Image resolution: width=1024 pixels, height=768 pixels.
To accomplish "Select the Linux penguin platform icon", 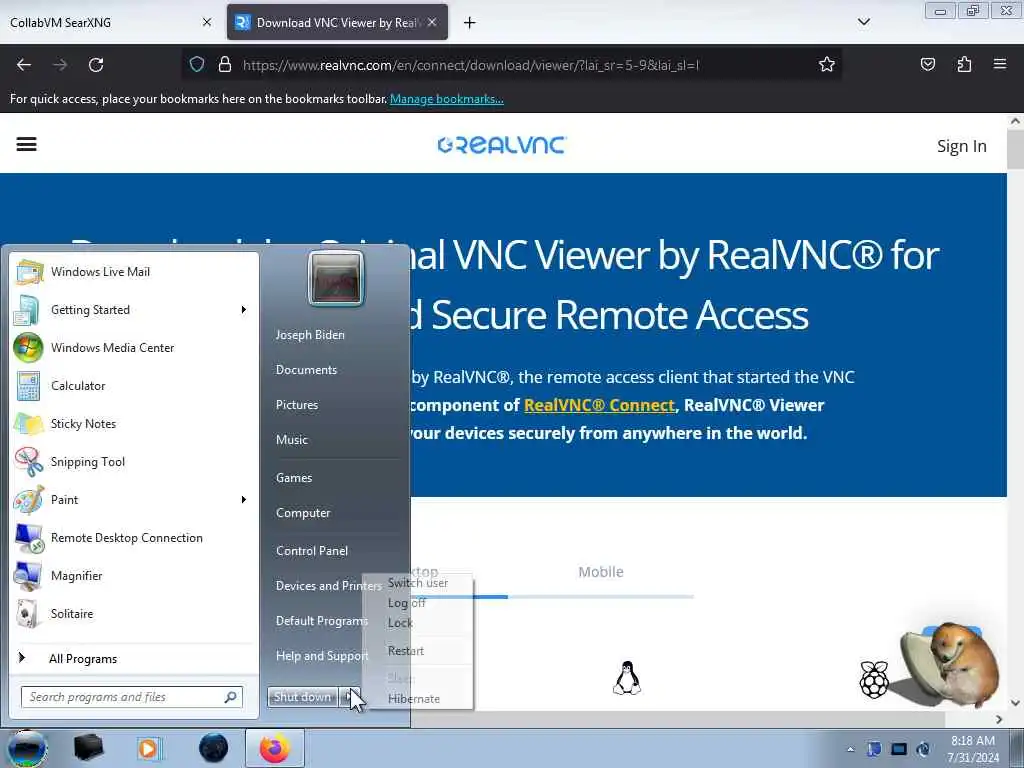I will tap(627, 678).
